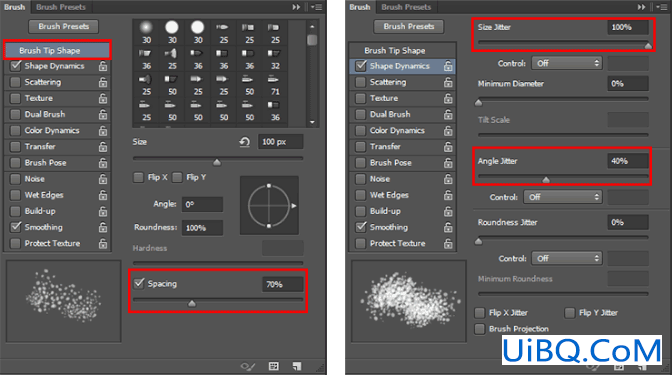This screenshot has height=375, width=672.
Task: Lock Shape Dynamics in right Brush panel
Action: click(x=448, y=66)
